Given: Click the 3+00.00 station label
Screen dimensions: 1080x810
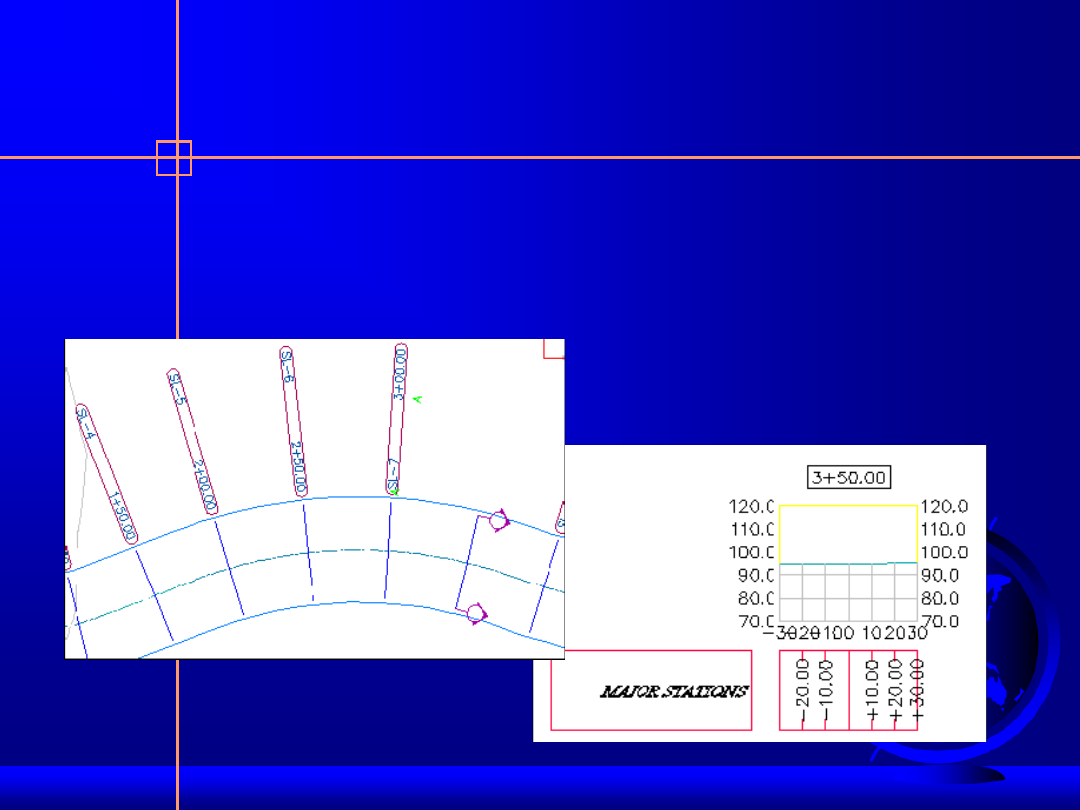Looking at the screenshot, I should coord(401,373).
